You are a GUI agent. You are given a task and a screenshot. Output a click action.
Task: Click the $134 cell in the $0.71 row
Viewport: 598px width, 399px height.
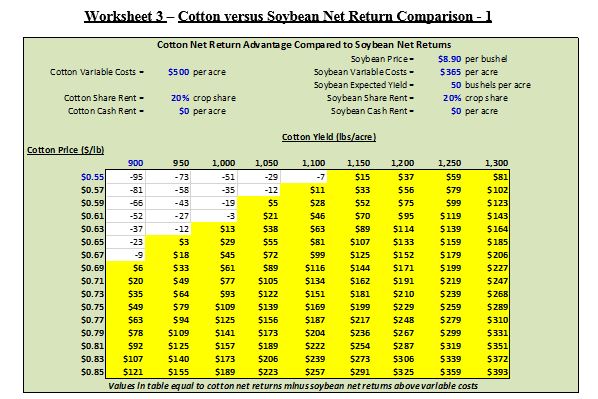(315, 281)
